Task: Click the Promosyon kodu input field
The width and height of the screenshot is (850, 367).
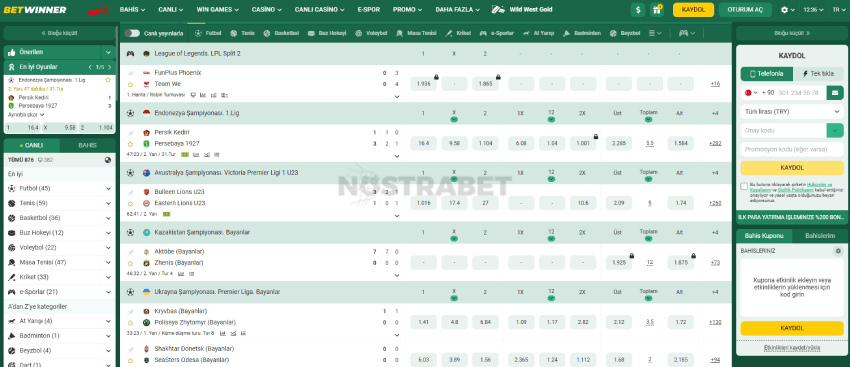Action: [x=792, y=149]
